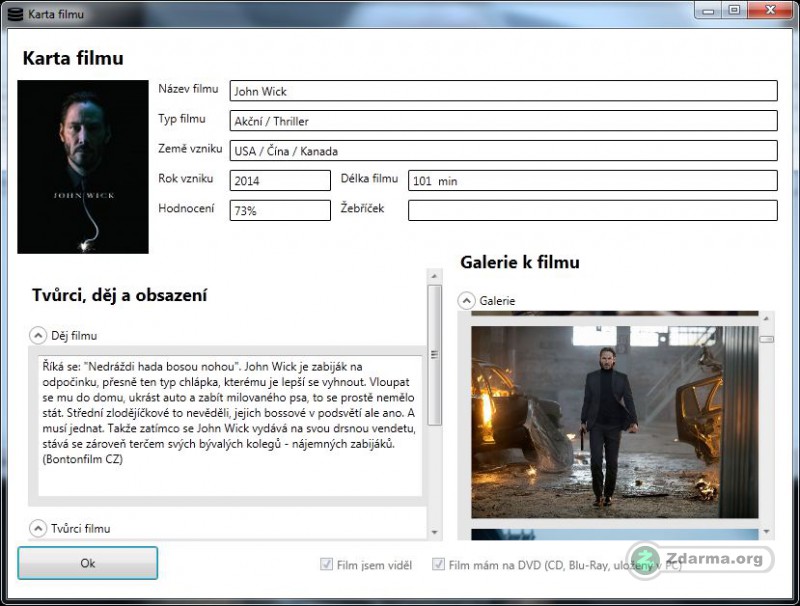Click the Země vzniku field
Viewport: 800px width, 606px height.
(x=504, y=150)
